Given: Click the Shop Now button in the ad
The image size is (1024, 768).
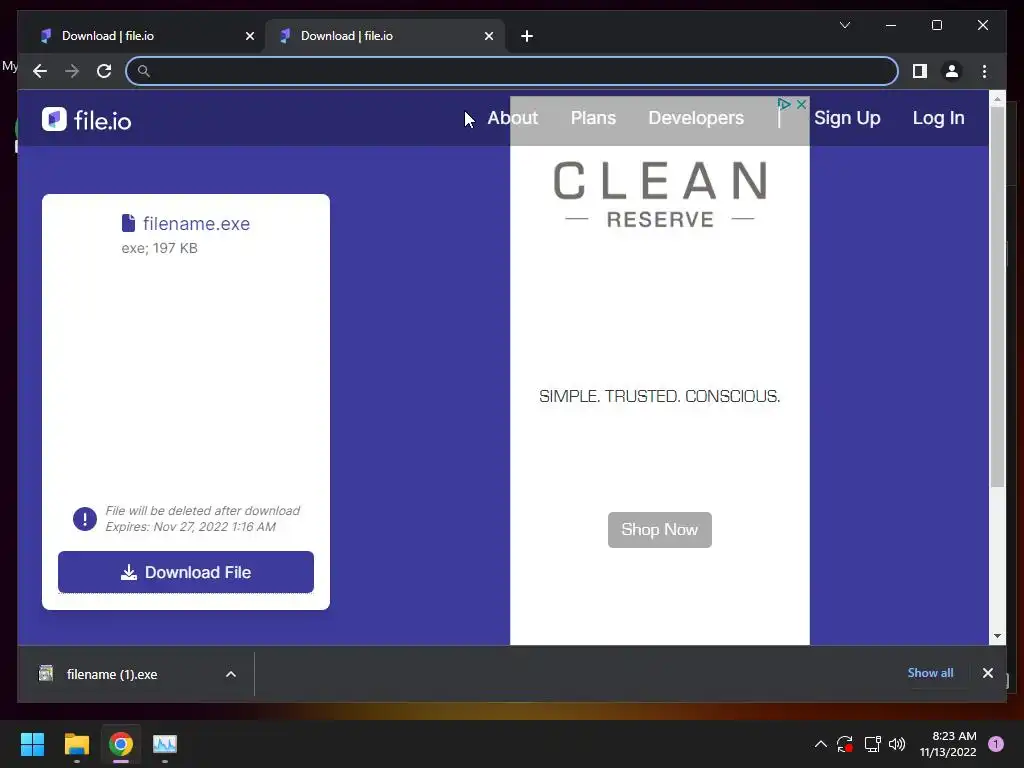Looking at the screenshot, I should coord(660,530).
